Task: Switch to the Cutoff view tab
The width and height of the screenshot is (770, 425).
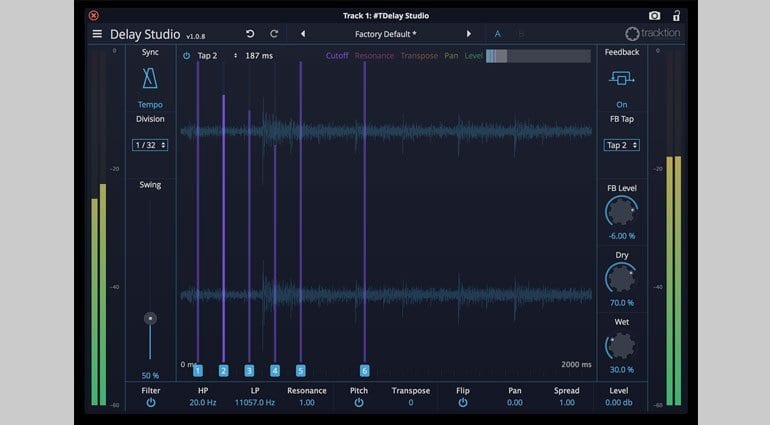Action: (x=337, y=56)
